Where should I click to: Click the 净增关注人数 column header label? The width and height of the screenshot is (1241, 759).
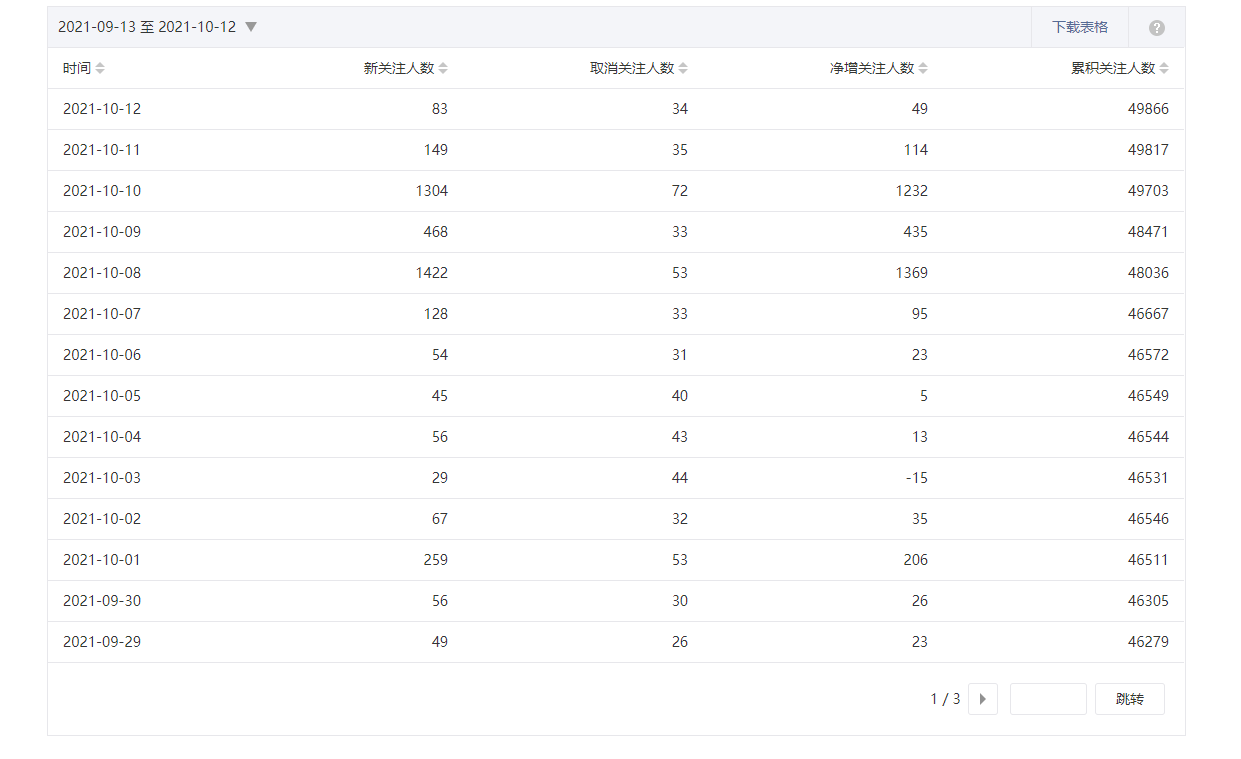pyautogui.click(x=872, y=68)
